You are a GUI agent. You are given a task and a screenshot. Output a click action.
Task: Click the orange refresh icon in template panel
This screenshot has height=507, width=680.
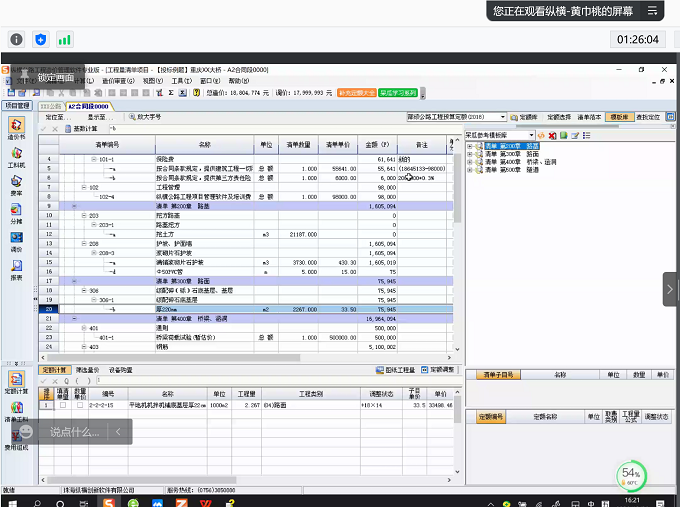541,135
